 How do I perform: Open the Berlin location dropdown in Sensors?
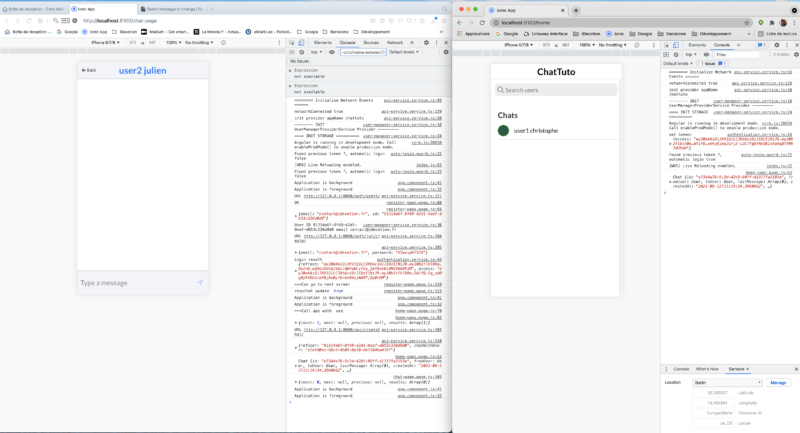pos(727,383)
